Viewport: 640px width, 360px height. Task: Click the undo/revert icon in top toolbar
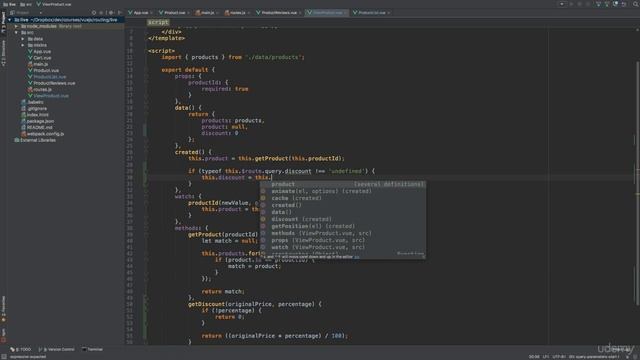[624, 4]
